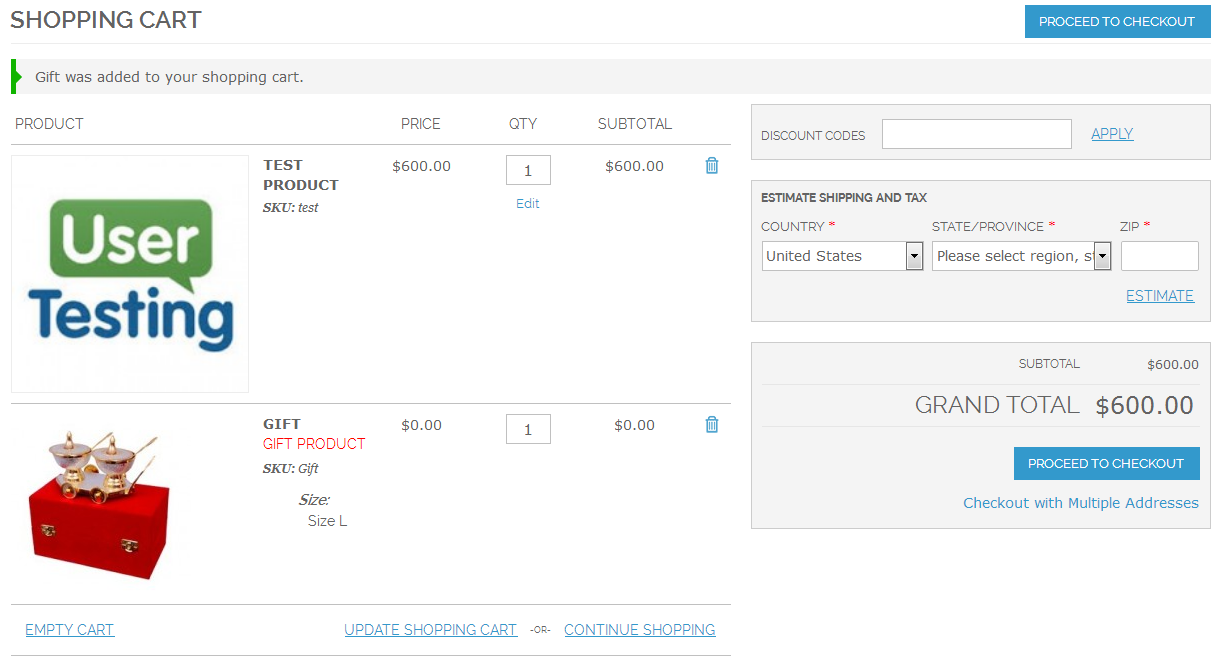Focus the Discount Codes input field
Image resolution: width=1215 pixels, height=660 pixels.
click(976, 134)
